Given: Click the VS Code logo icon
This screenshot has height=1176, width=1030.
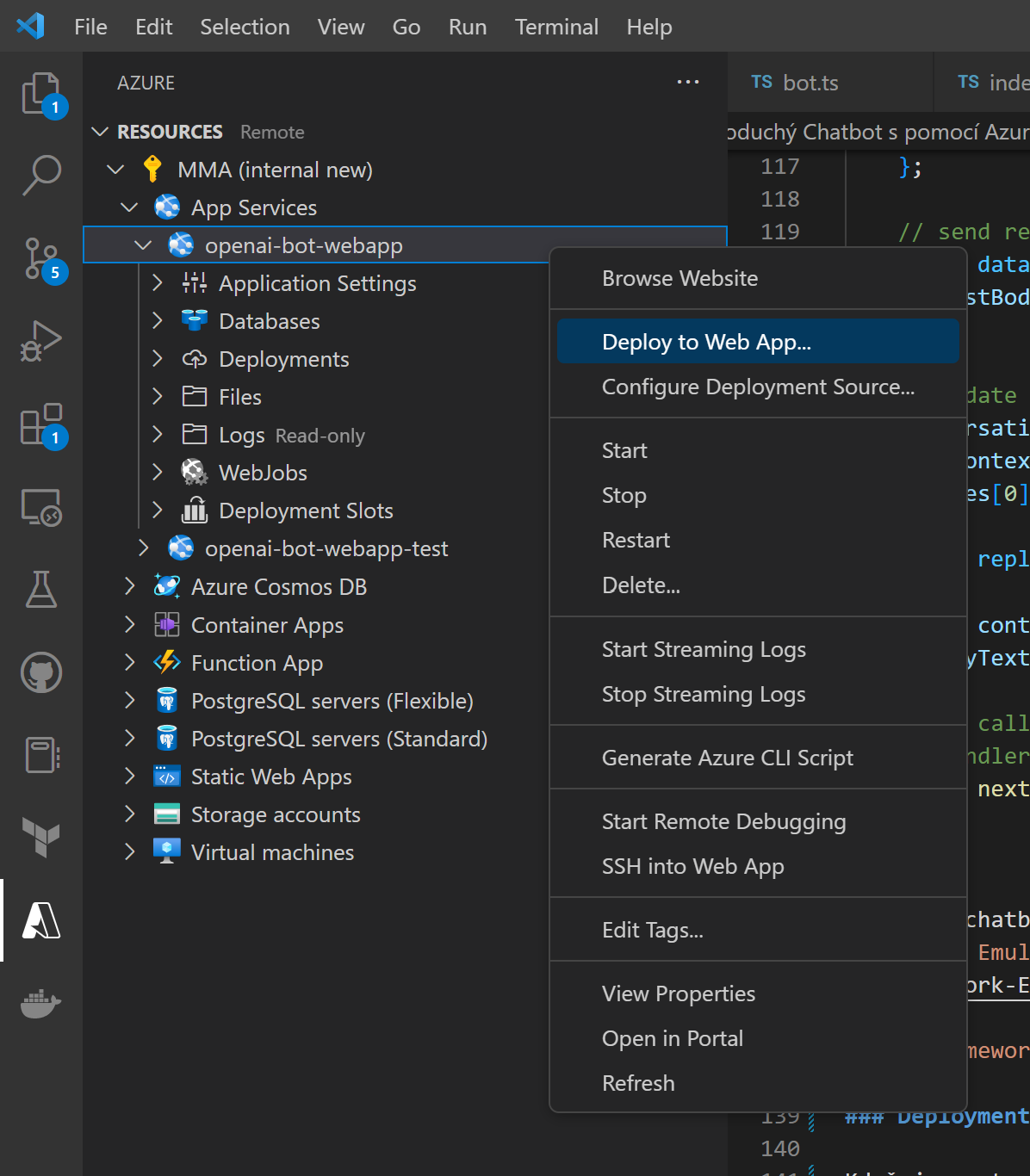Looking at the screenshot, I should [x=31, y=26].
